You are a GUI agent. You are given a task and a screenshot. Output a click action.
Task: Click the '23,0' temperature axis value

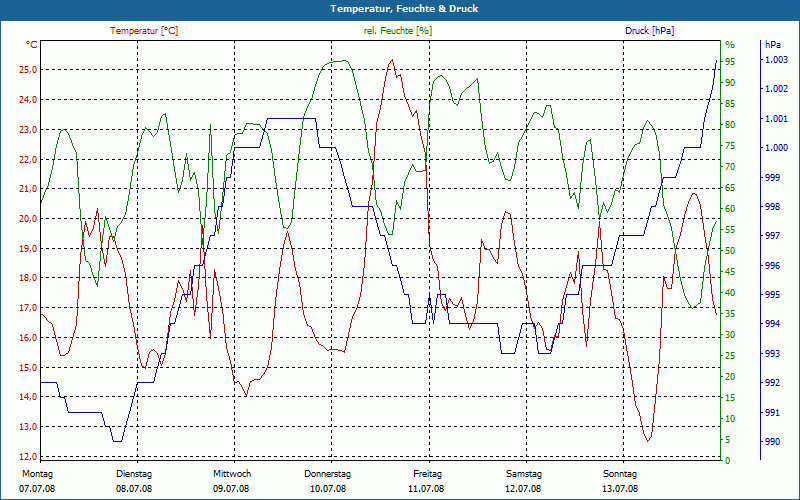coord(28,129)
